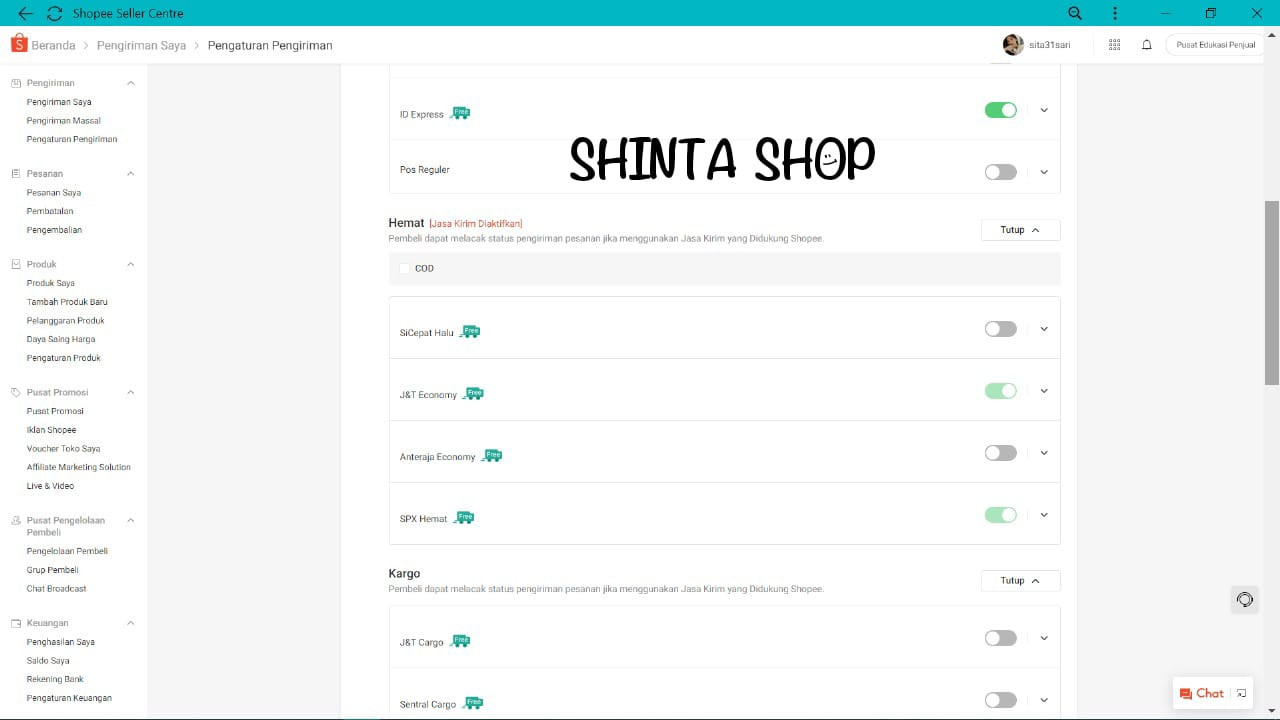Collapse the Kargo section with Tutup
This screenshot has width=1280, height=720.
click(1021, 580)
